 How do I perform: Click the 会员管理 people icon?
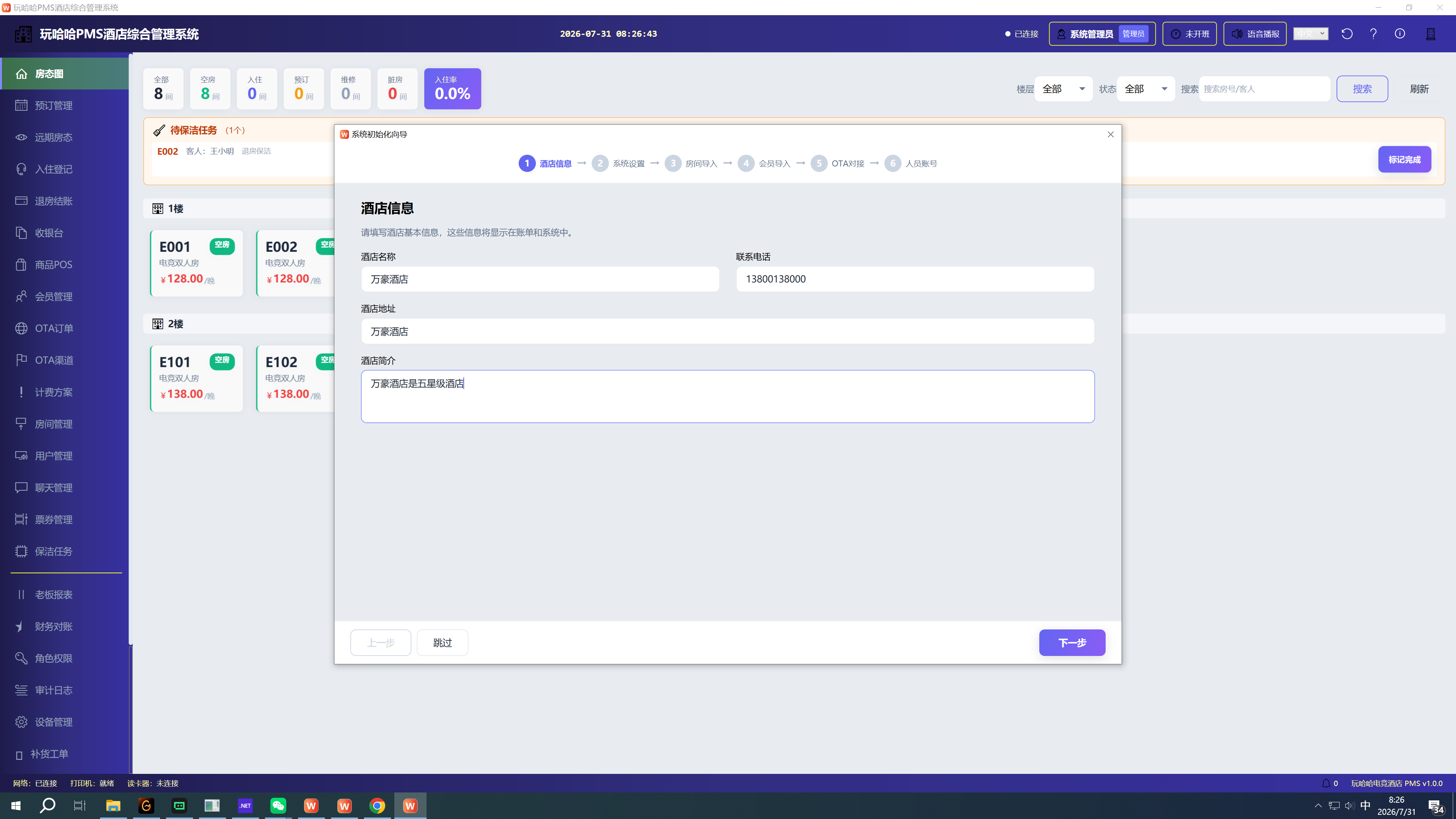coord(21,297)
